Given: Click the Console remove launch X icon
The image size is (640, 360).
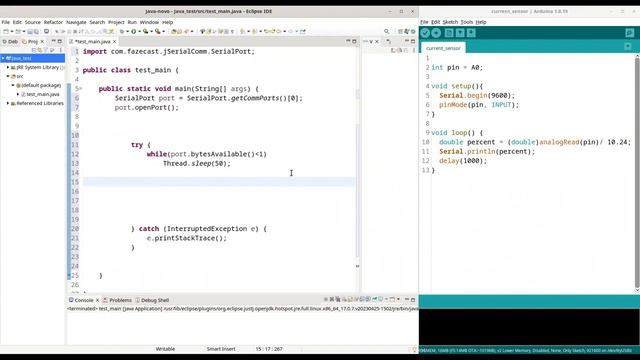Looking at the screenshot, I should click(x=332, y=300).
